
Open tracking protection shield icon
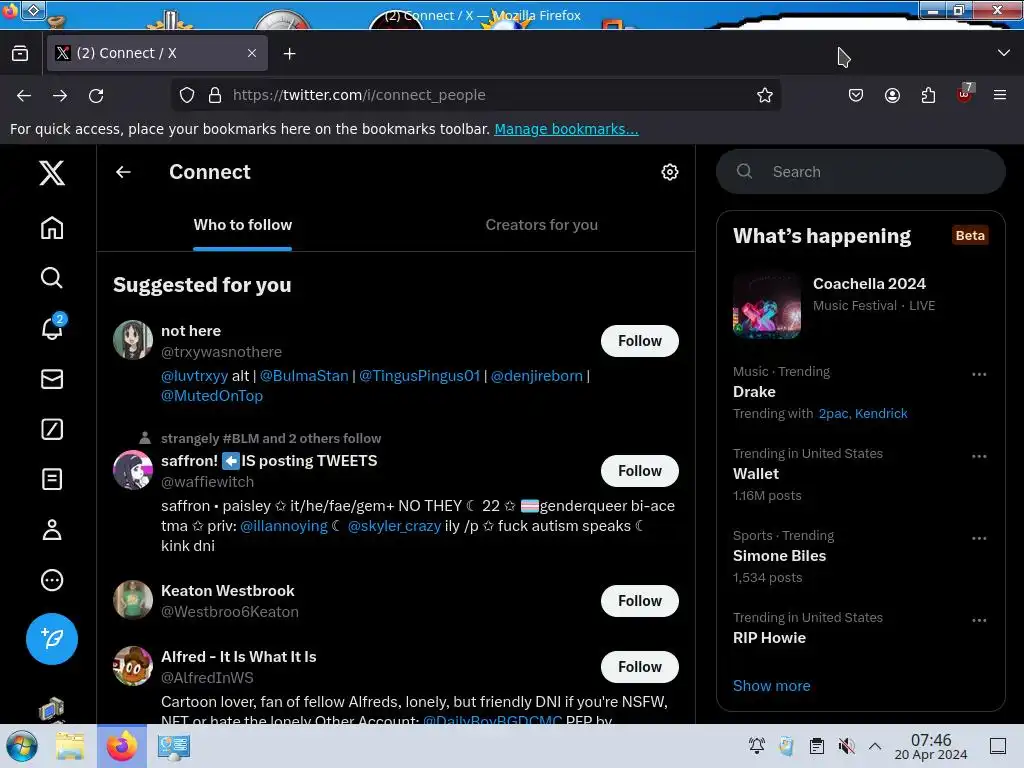coord(187,95)
